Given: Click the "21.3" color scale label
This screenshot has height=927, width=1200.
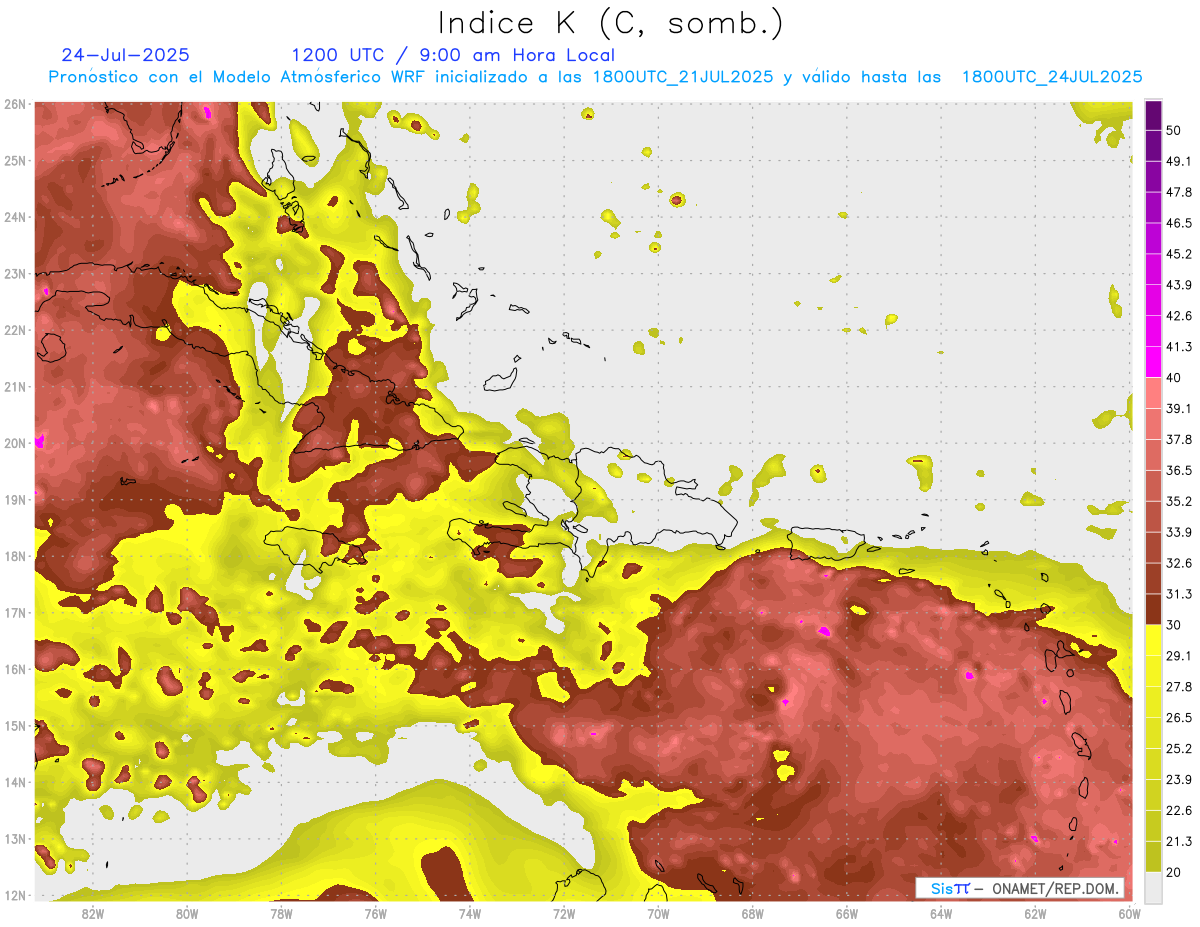Looking at the screenshot, I should pyautogui.click(x=1179, y=842).
